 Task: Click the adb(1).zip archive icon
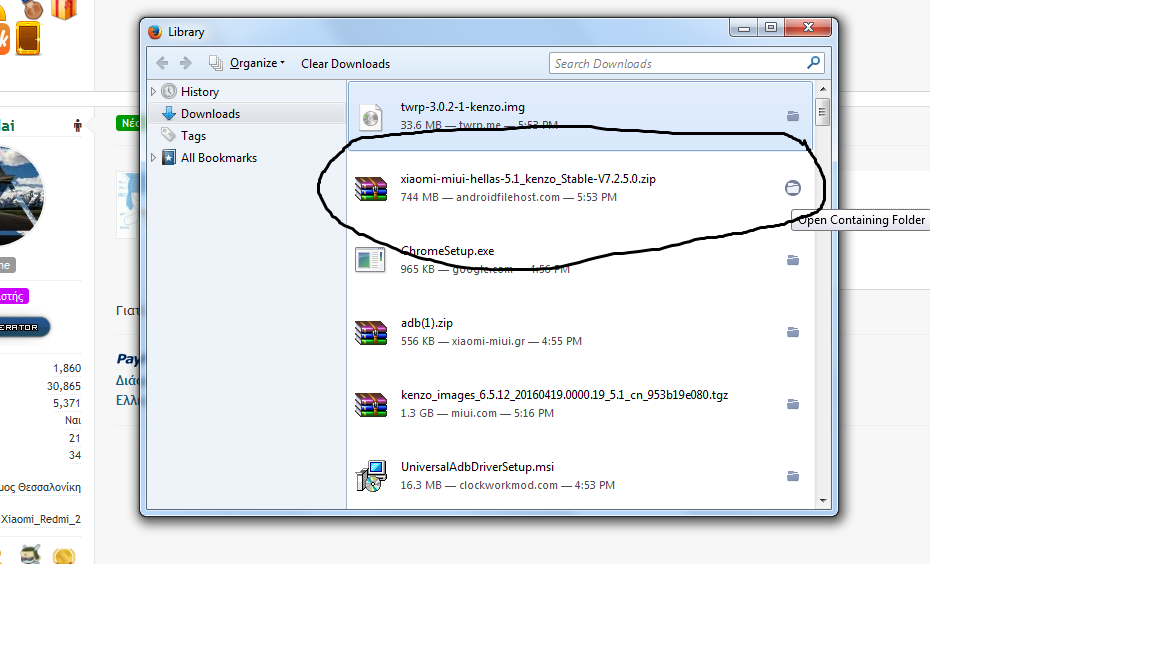pyautogui.click(x=371, y=332)
